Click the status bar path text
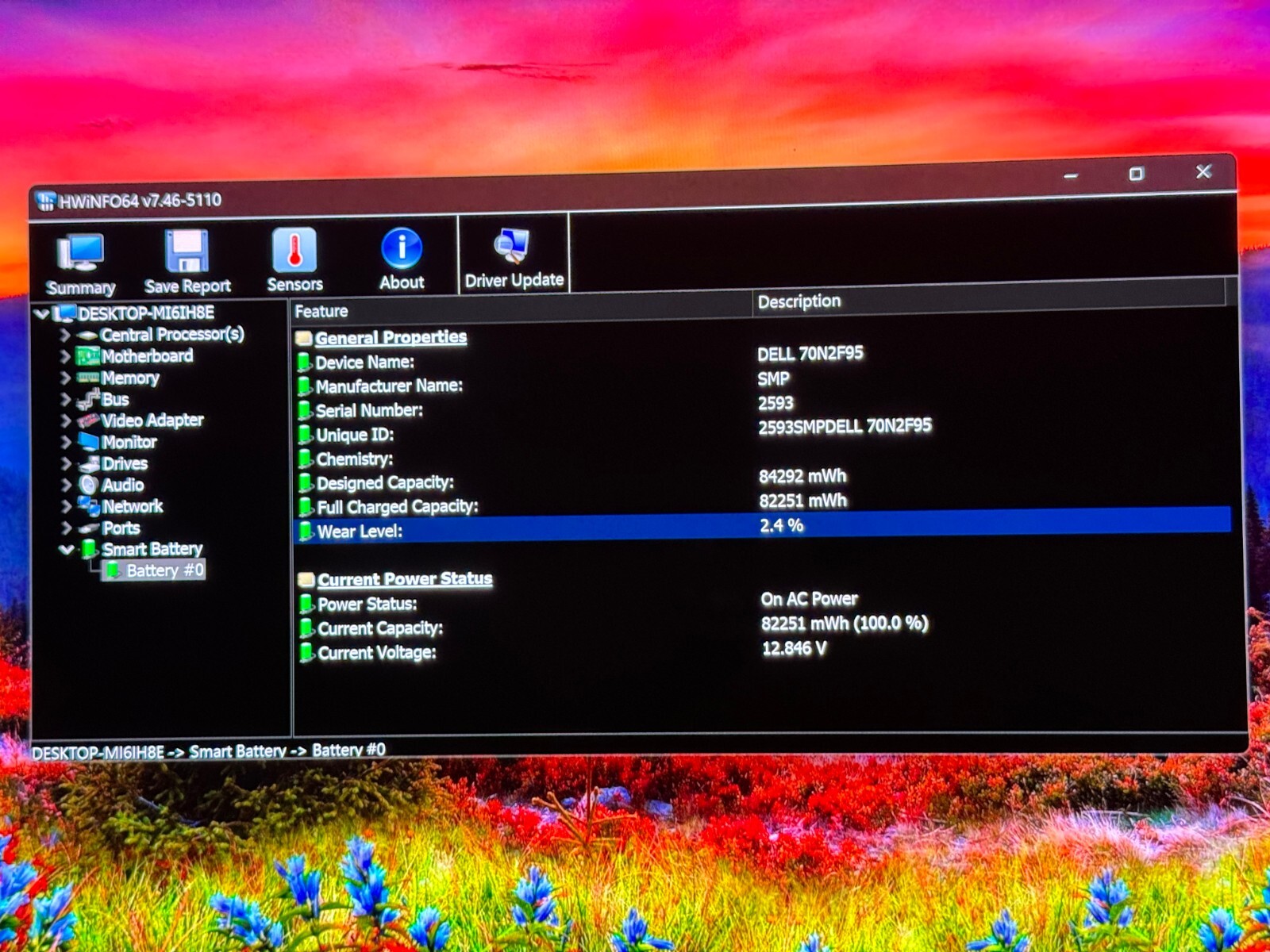This screenshot has width=1270, height=952. pyautogui.click(x=209, y=751)
